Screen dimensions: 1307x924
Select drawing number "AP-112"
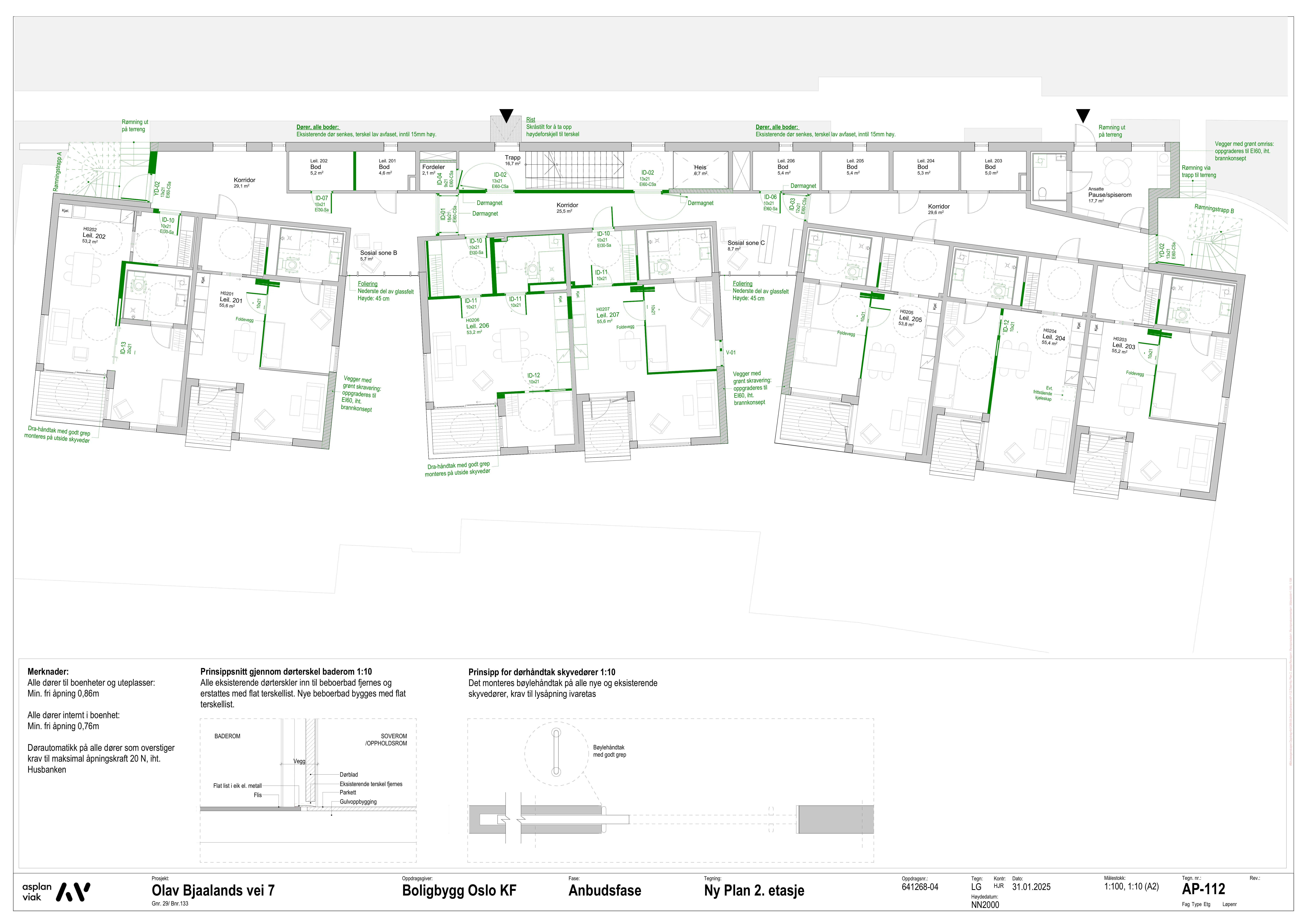coord(1203,889)
